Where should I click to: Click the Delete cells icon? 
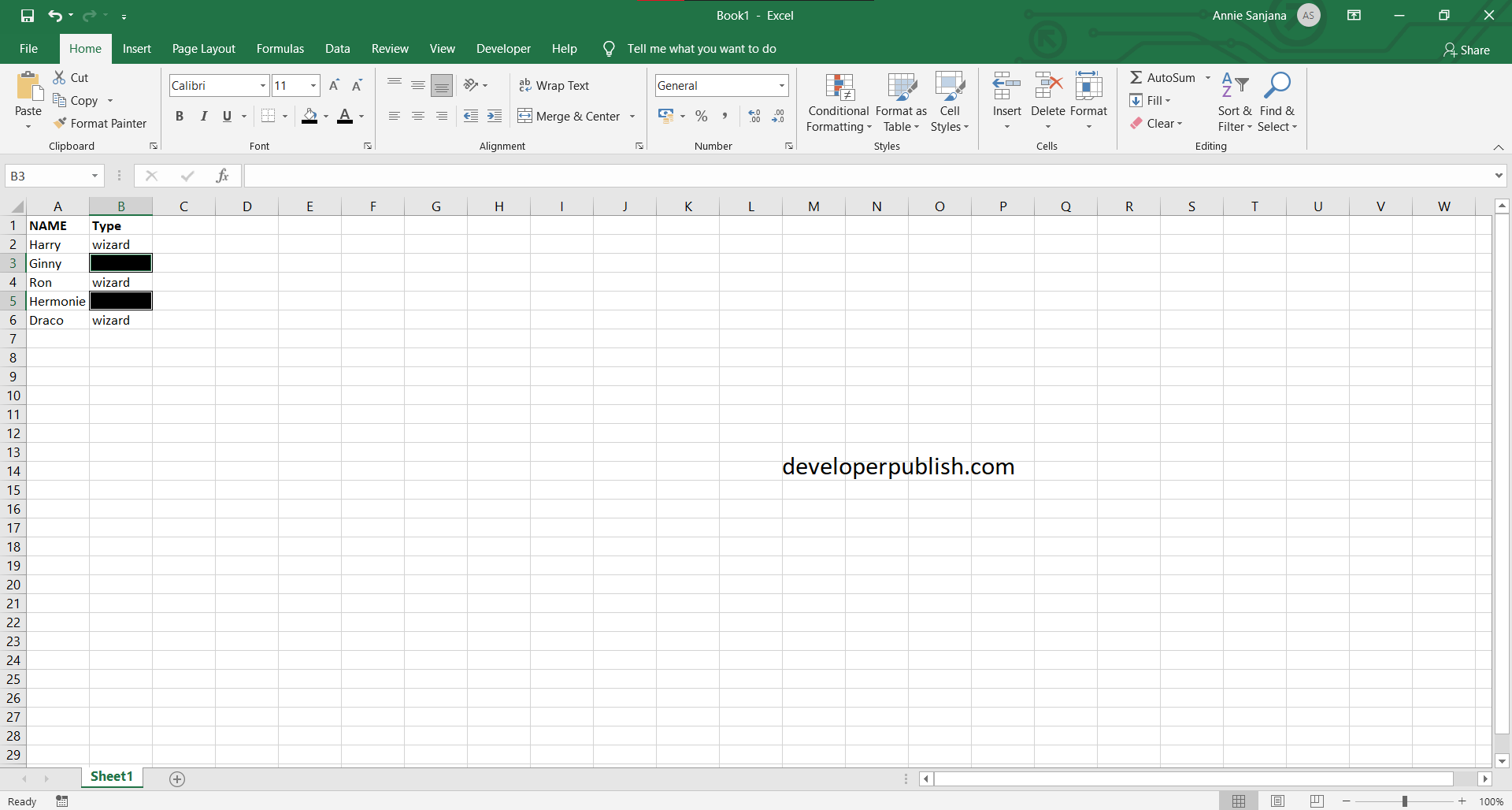[1048, 86]
